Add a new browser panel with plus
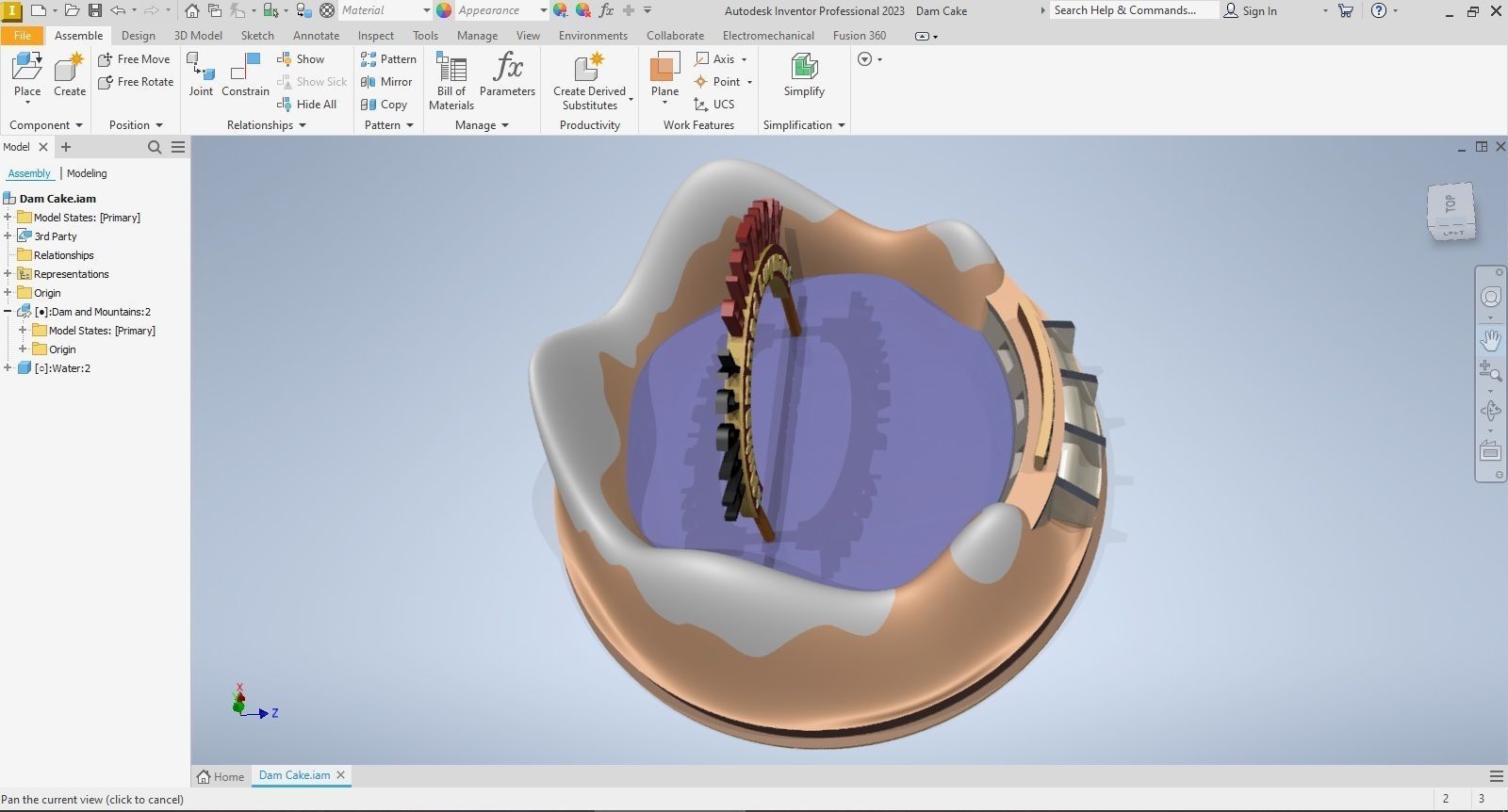Viewport: 1508px width, 812px height. (66, 147)
